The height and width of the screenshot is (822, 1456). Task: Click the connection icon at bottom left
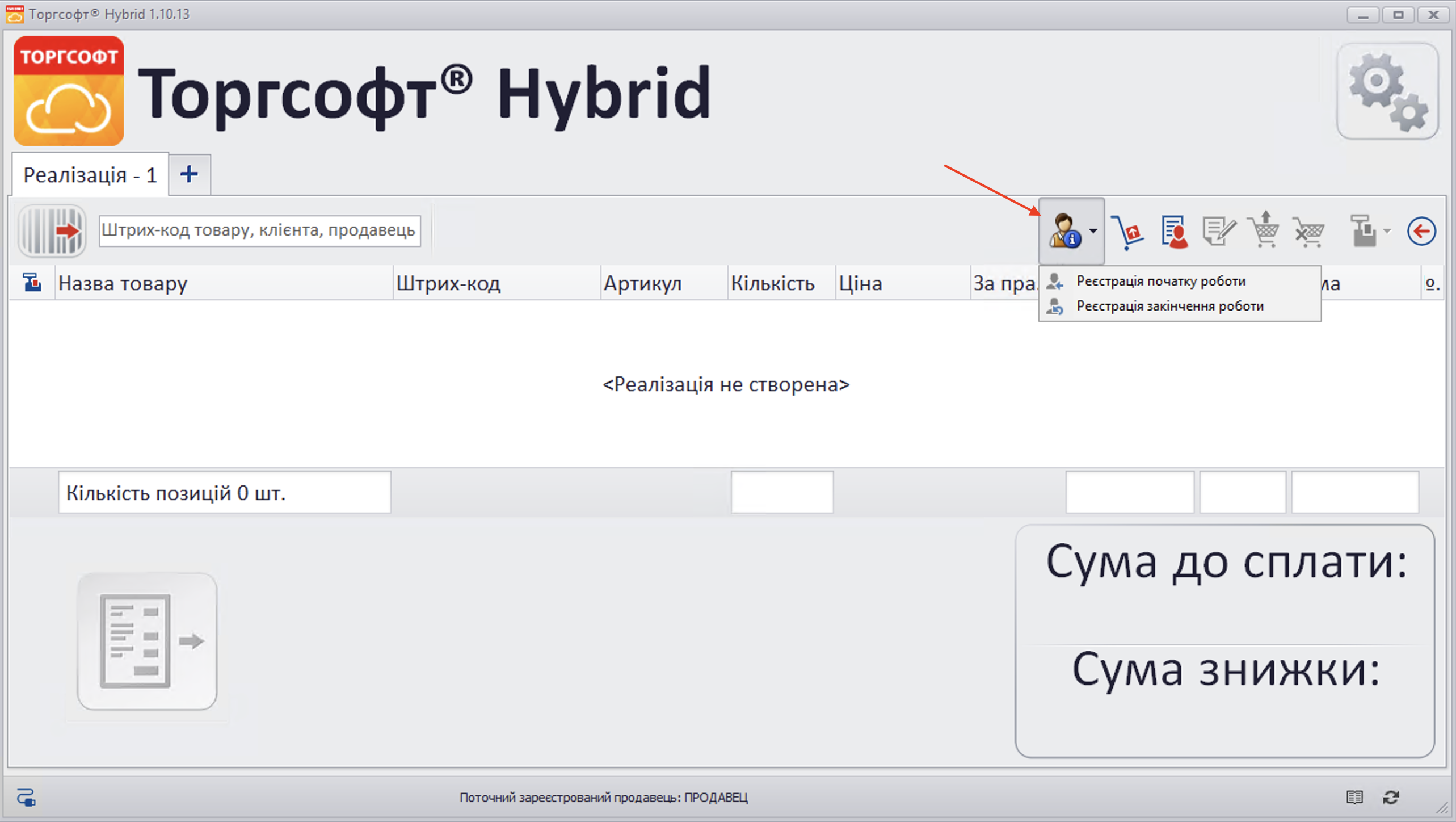[26, 798]
